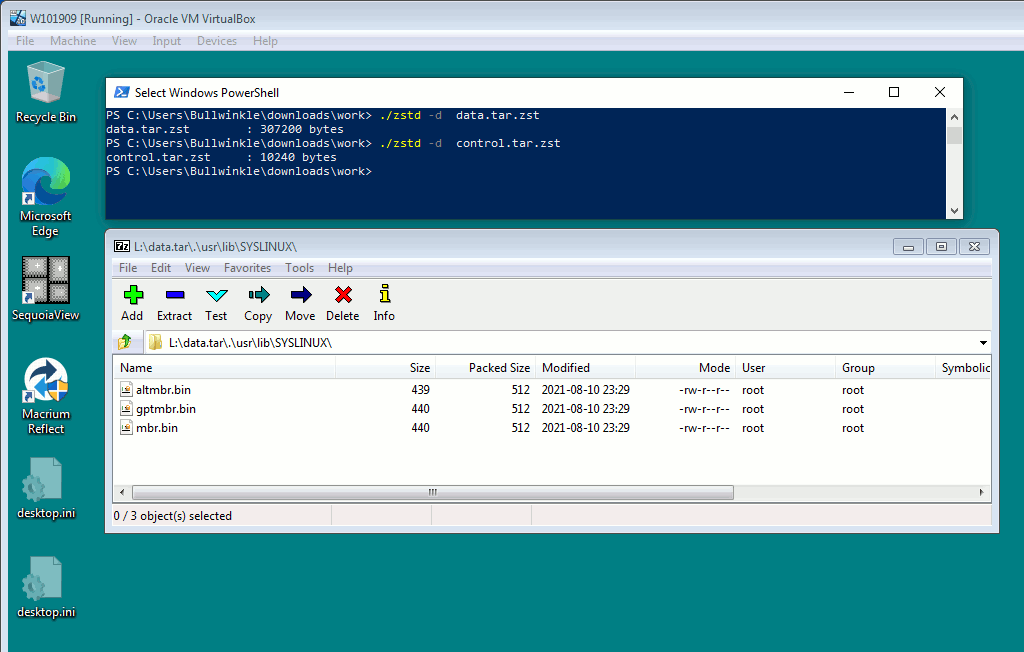The height and width of the screenshot is (652, 1024).
Task: Open the VirtualBox Help menu
Action: click(265, 41)
